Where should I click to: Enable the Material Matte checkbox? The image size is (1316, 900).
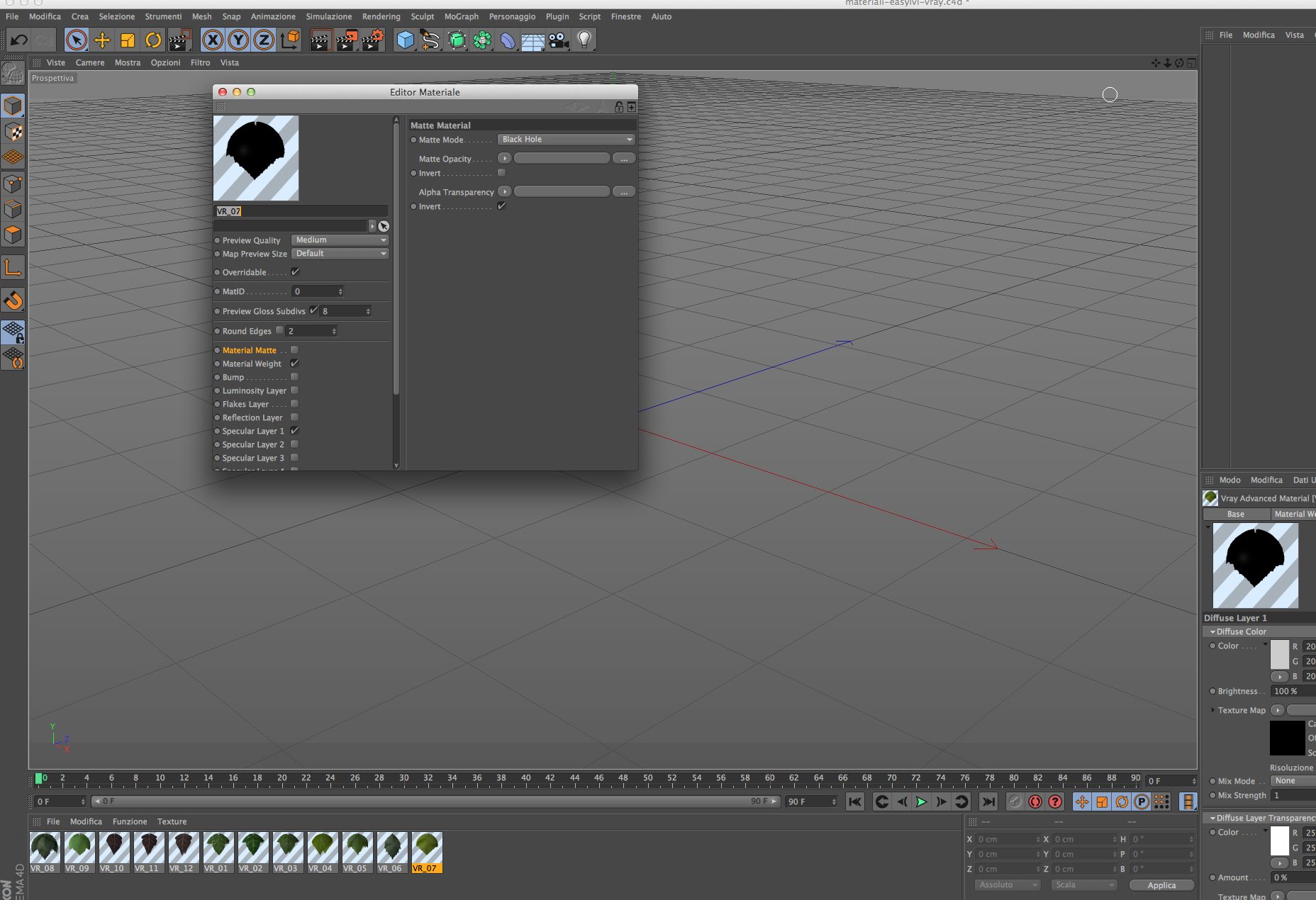tap(294, 350)
